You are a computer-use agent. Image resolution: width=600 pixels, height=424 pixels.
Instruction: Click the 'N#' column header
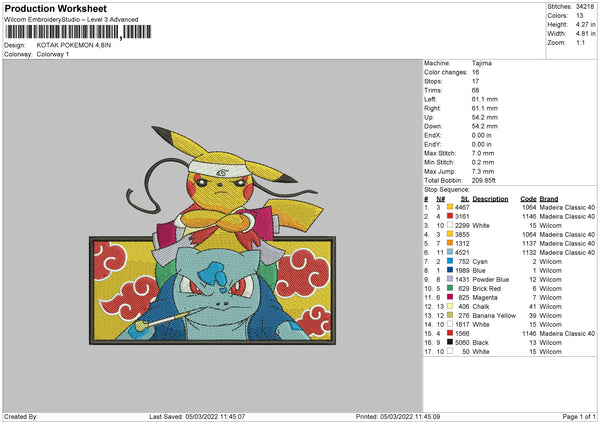click(x=440, y=199)
